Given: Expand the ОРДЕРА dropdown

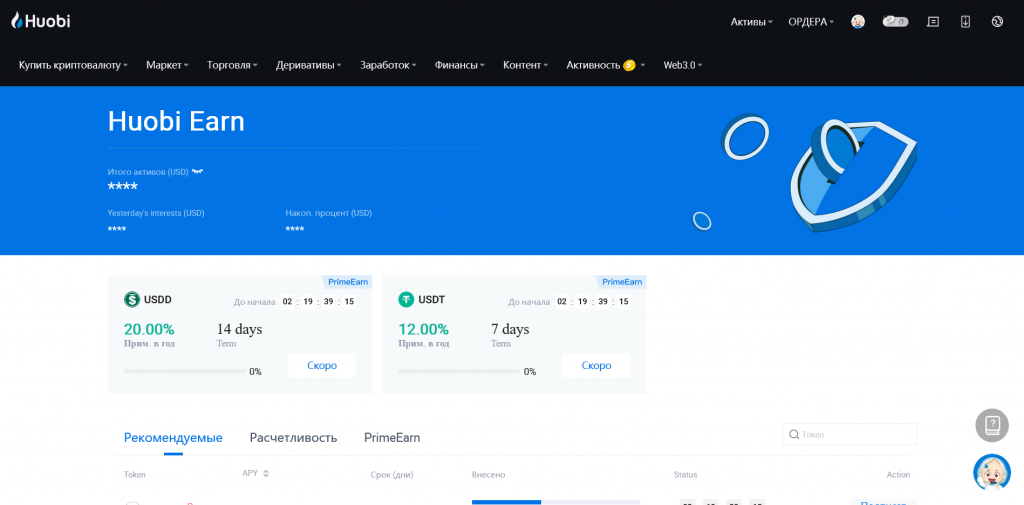Looking at the screenshot, I should tap(811, 22).
